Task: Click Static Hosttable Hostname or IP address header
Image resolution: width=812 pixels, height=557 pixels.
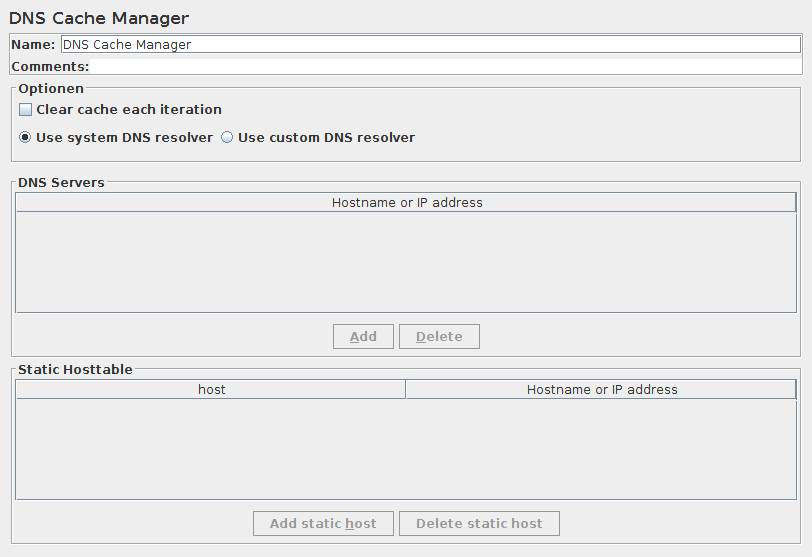Action: coord(601,390)
